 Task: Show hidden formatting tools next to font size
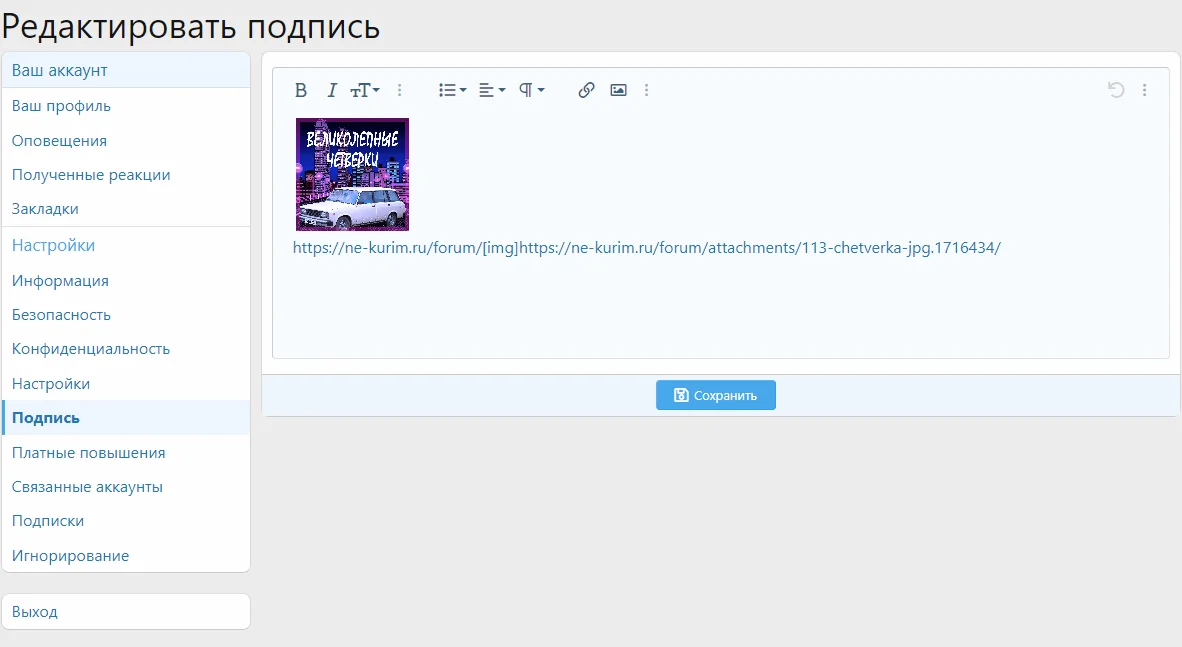(400, 89)
